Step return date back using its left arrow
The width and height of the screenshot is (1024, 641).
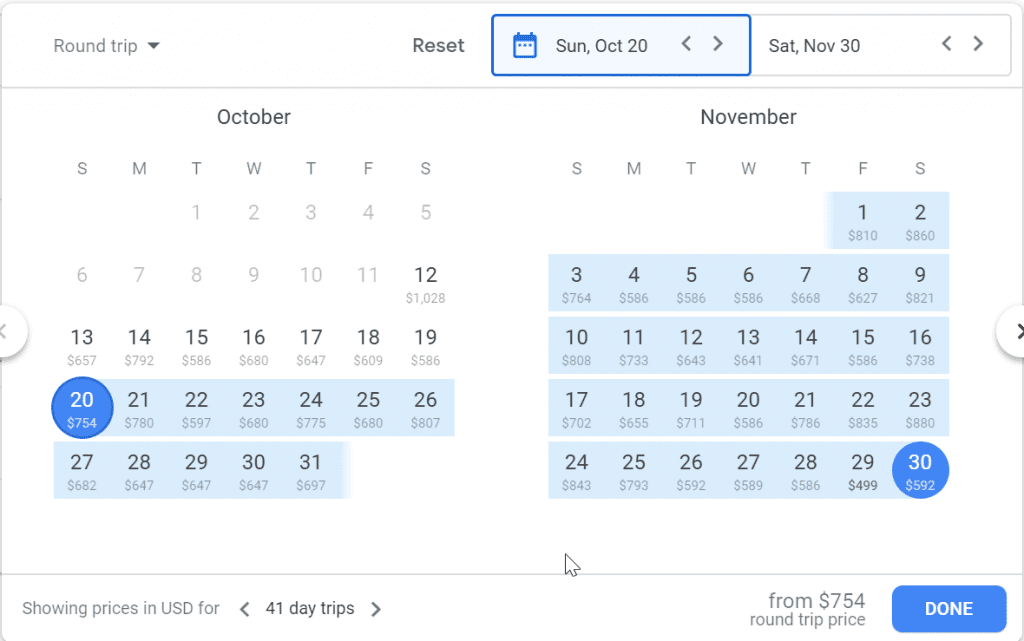(x=946, y=44)
